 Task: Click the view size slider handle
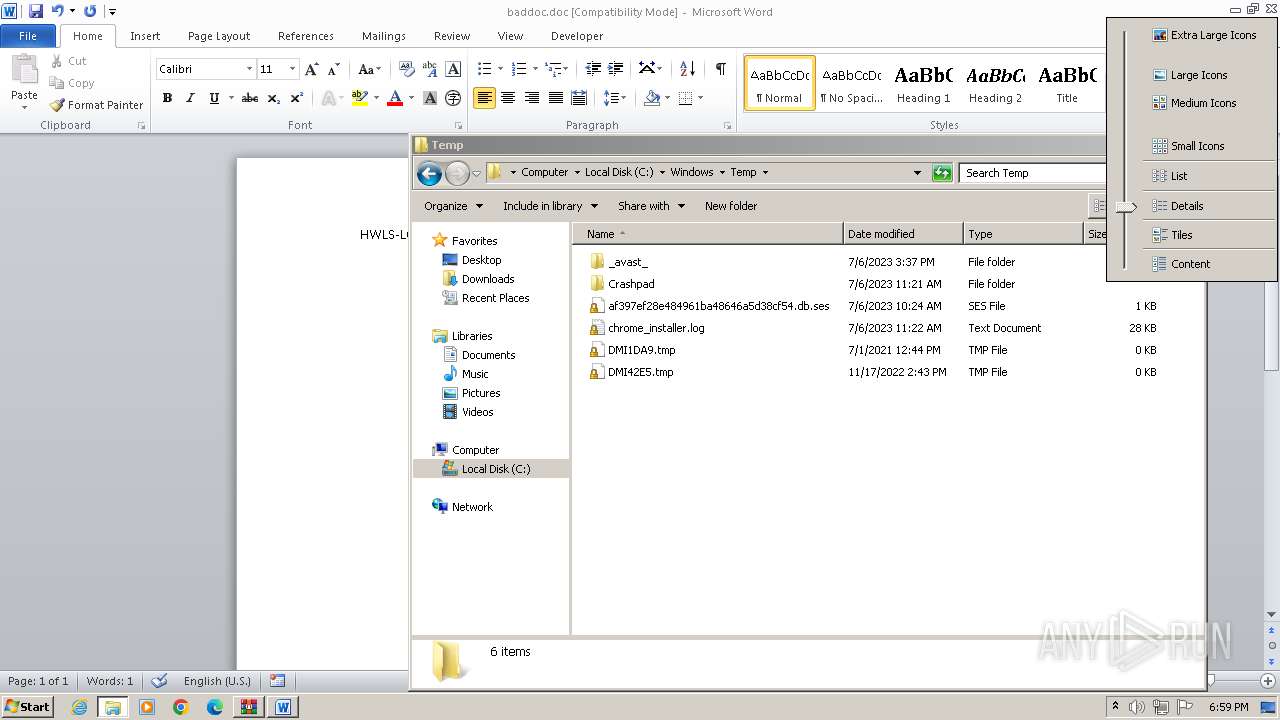pos(1126,206)
